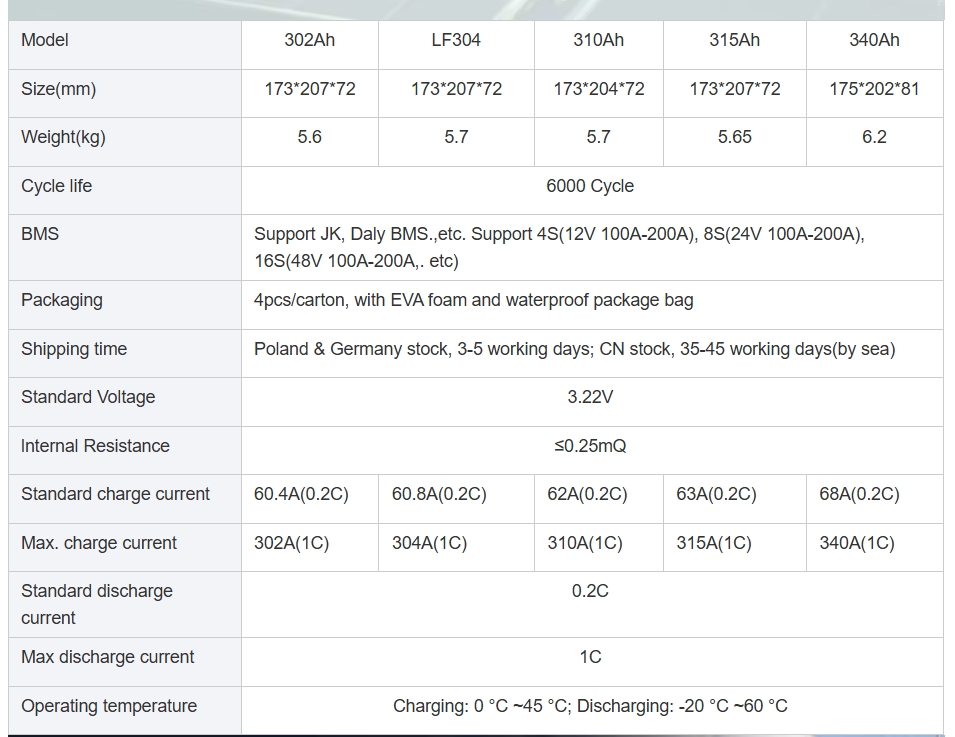Click the 340Ah model column header
The image size is (955, 737).
(x=874, y=40)
